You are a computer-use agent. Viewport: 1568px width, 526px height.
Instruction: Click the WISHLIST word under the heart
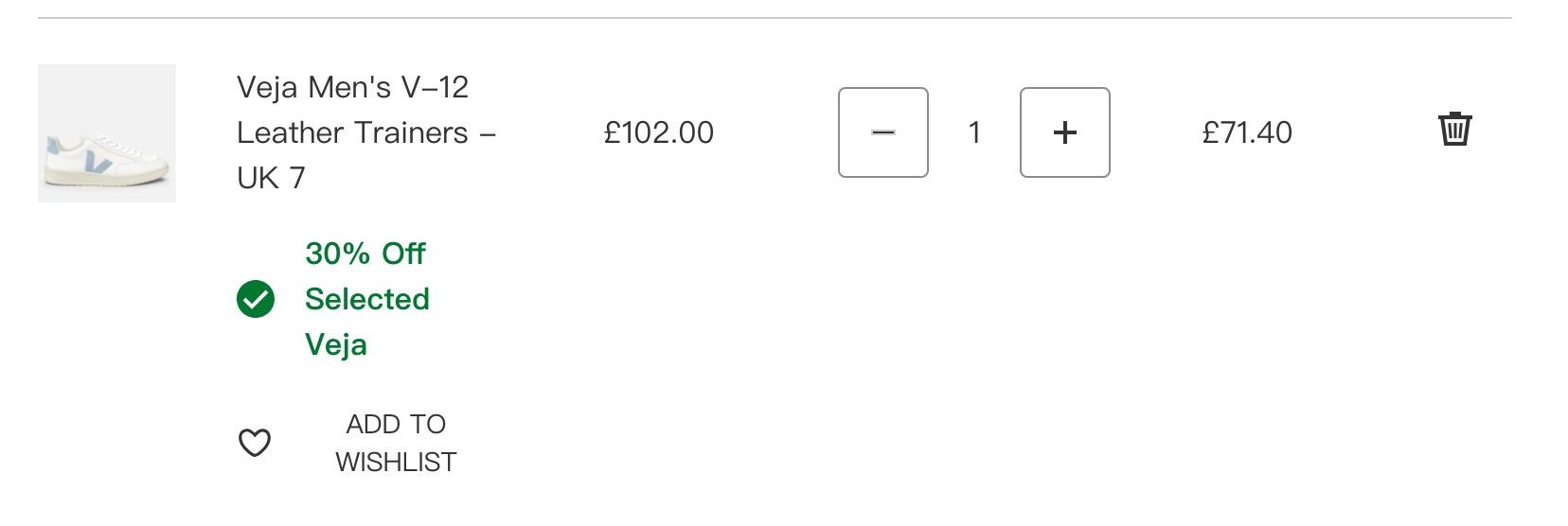click(396, 462)
